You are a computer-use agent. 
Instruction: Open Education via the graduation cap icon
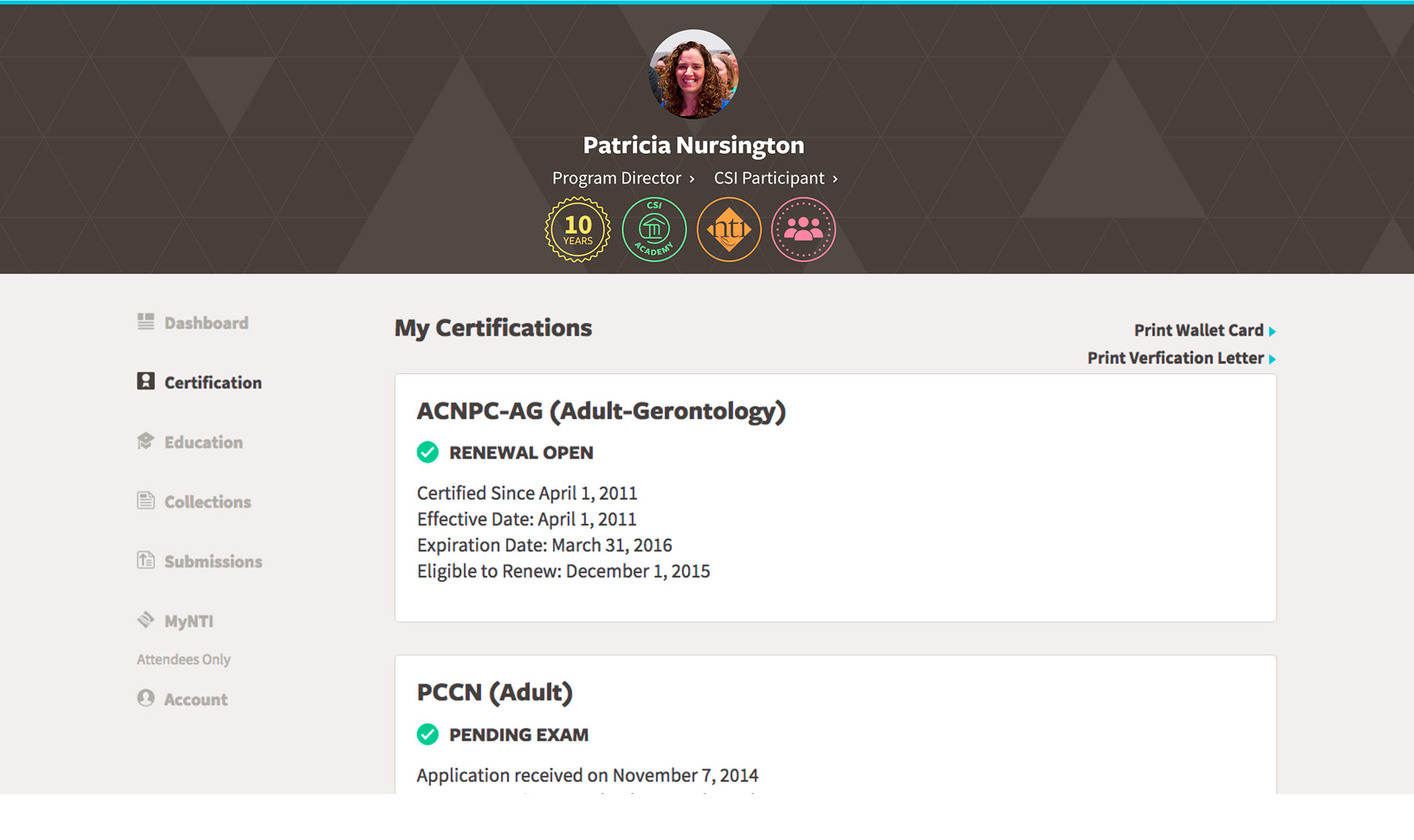click(x=145, y=440)
